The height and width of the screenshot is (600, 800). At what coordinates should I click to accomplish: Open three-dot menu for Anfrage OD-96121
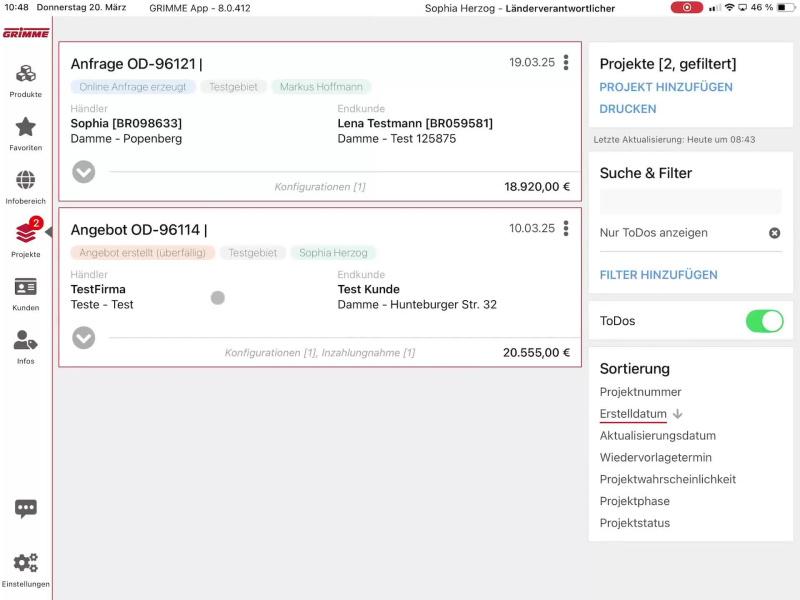point(566,62)
